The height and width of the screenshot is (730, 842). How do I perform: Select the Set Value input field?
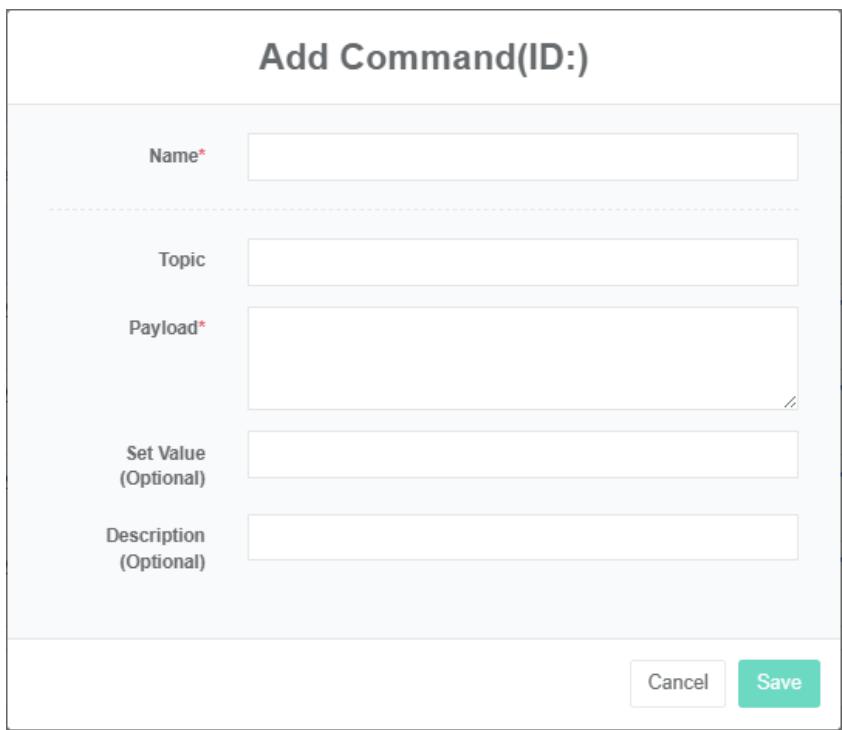(x=522, y=454)
